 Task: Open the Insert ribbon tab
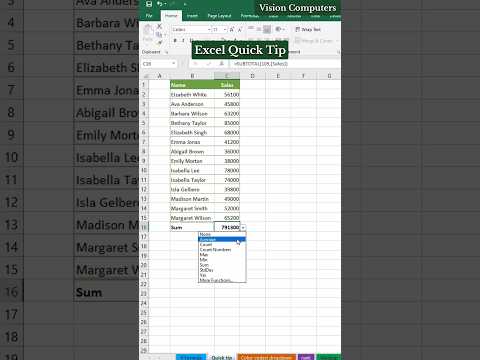[x=192, y=16]
